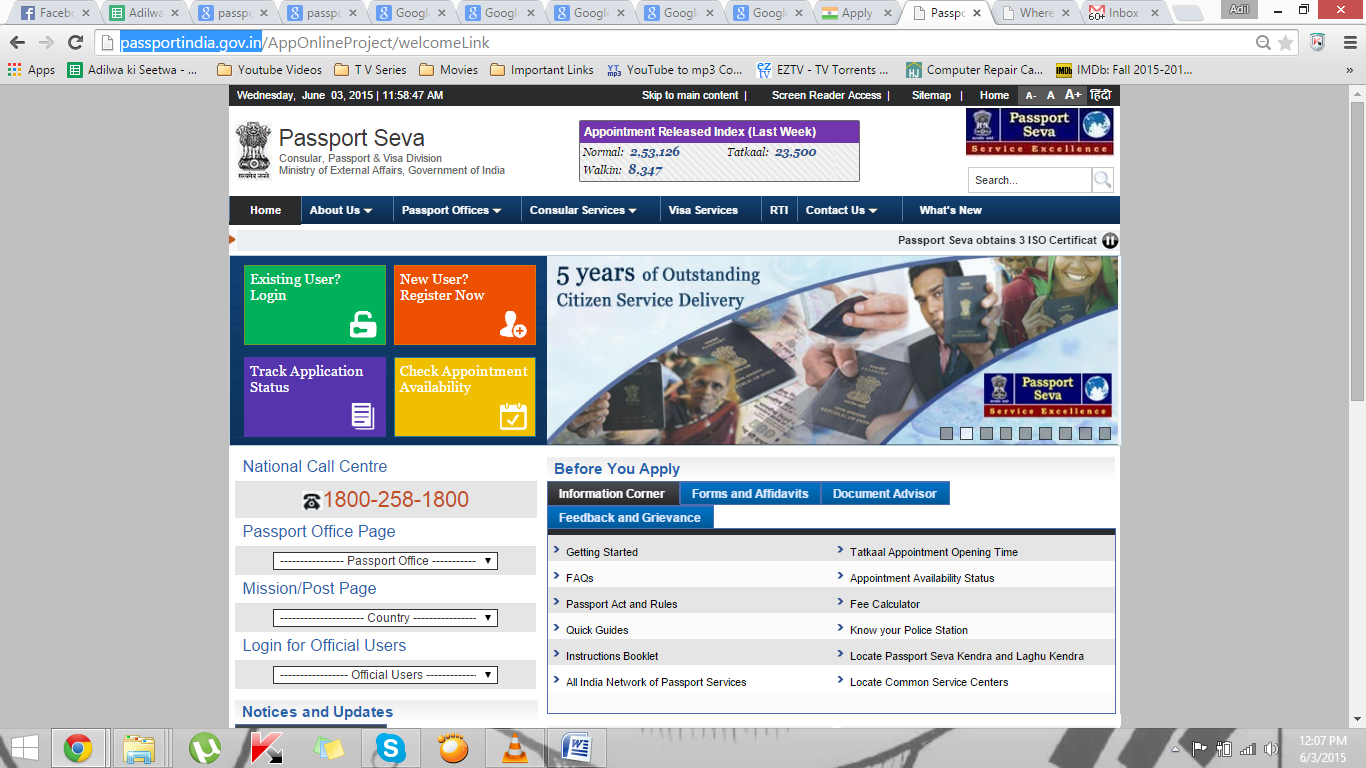Bookmark page using the star icon
Viewport: 1366px width, 768px height.
(1285, 43)
